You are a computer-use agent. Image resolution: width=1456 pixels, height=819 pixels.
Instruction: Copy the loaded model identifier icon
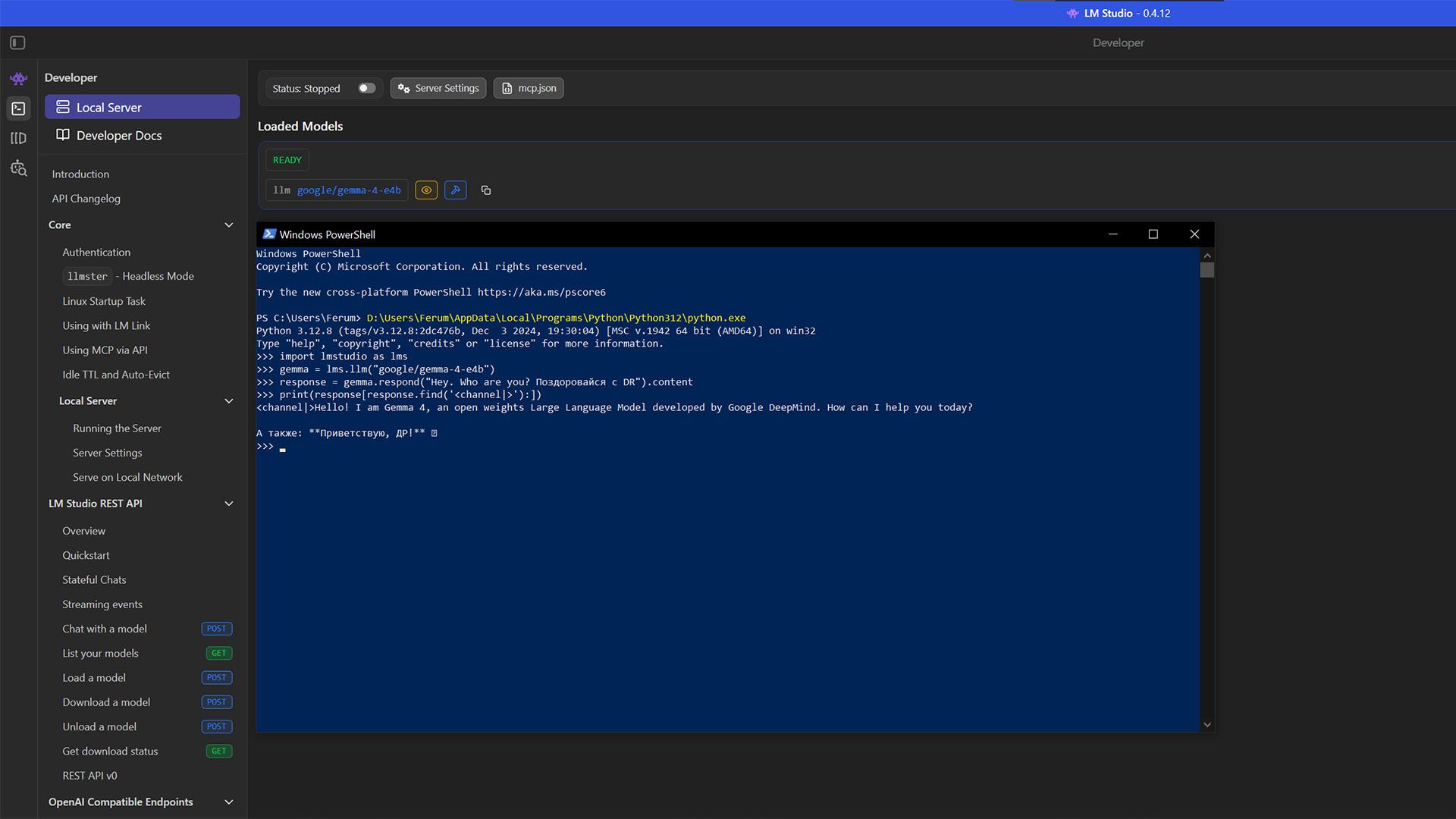click(x=486, y=190)
